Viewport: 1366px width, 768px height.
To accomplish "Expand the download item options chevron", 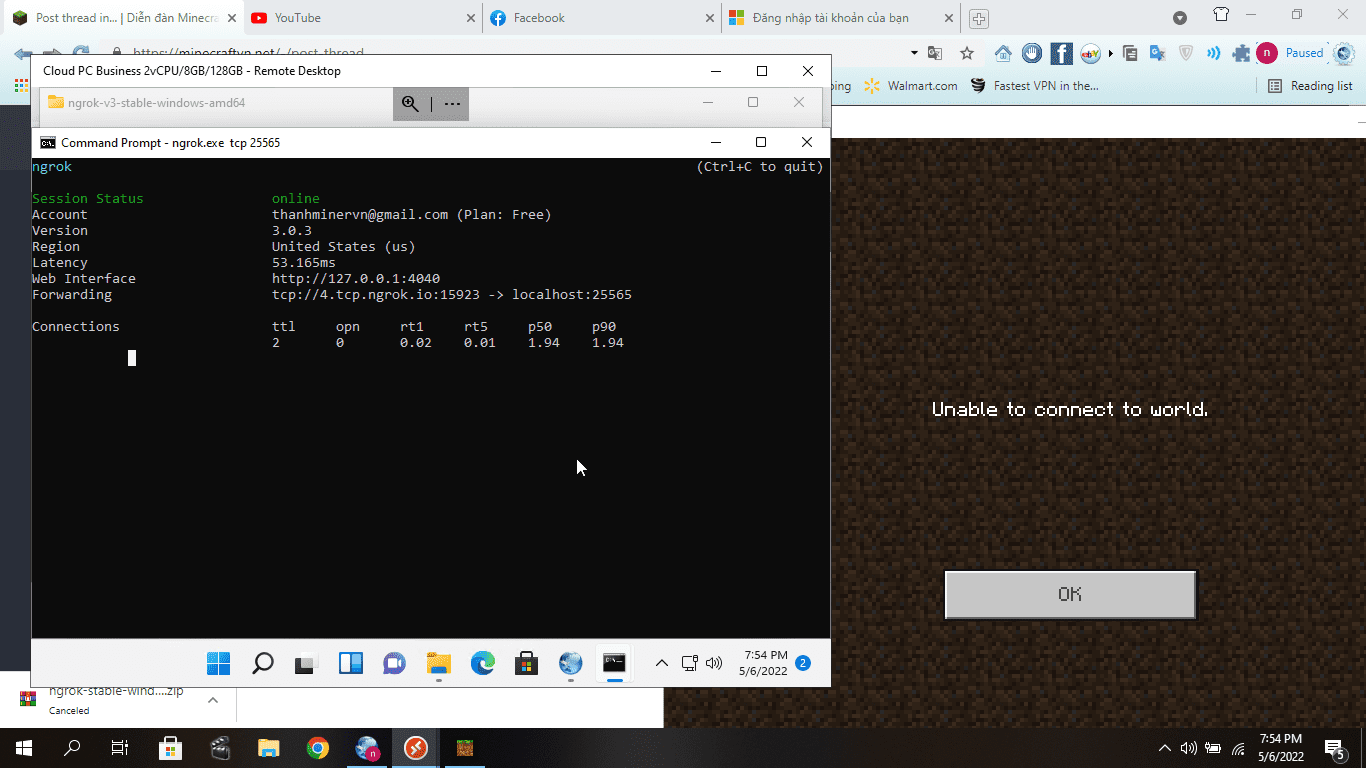I will (213, 700).
